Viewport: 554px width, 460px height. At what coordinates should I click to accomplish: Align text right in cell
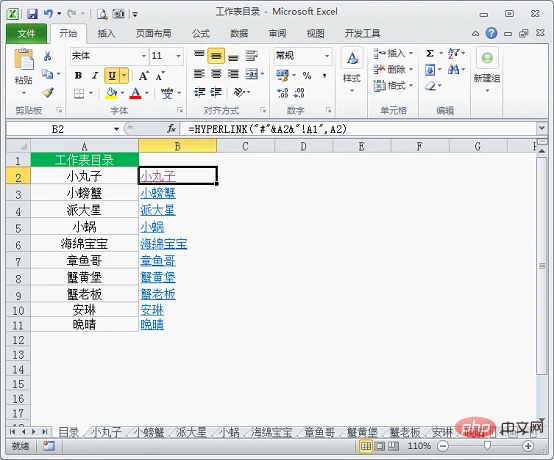[x=233, y=74]
